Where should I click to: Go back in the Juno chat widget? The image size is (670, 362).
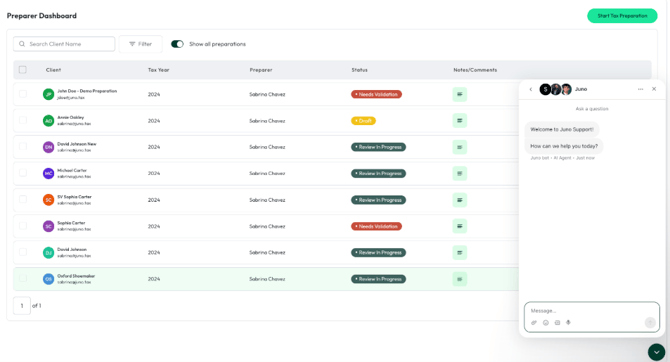[531, 89]
